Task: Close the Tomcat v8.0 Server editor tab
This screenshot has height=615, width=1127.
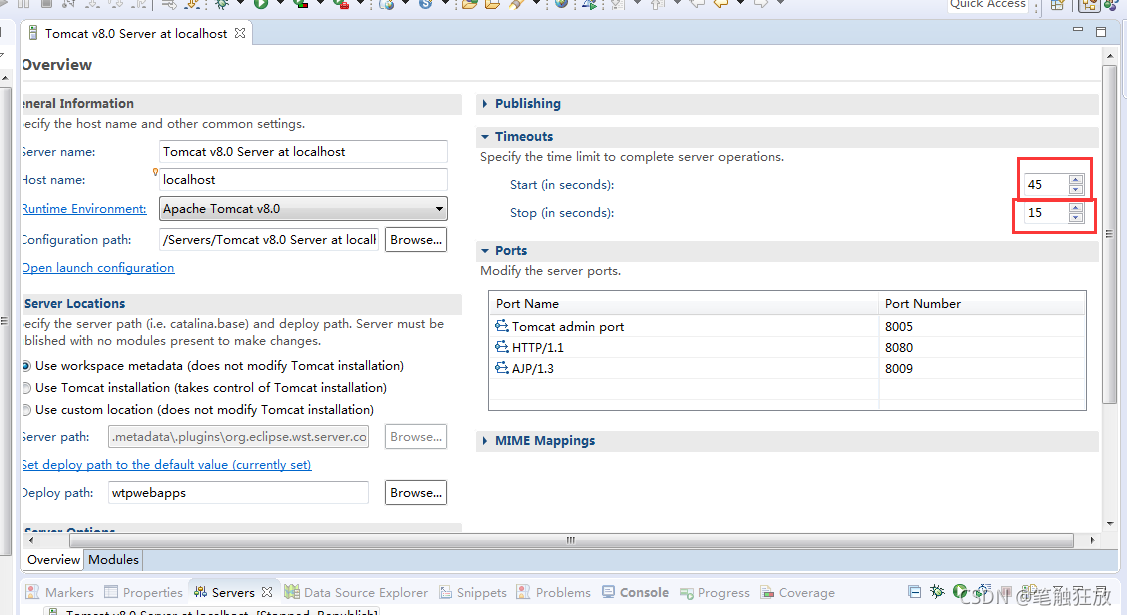Action: pyautogui.click(x=240, y=33)
